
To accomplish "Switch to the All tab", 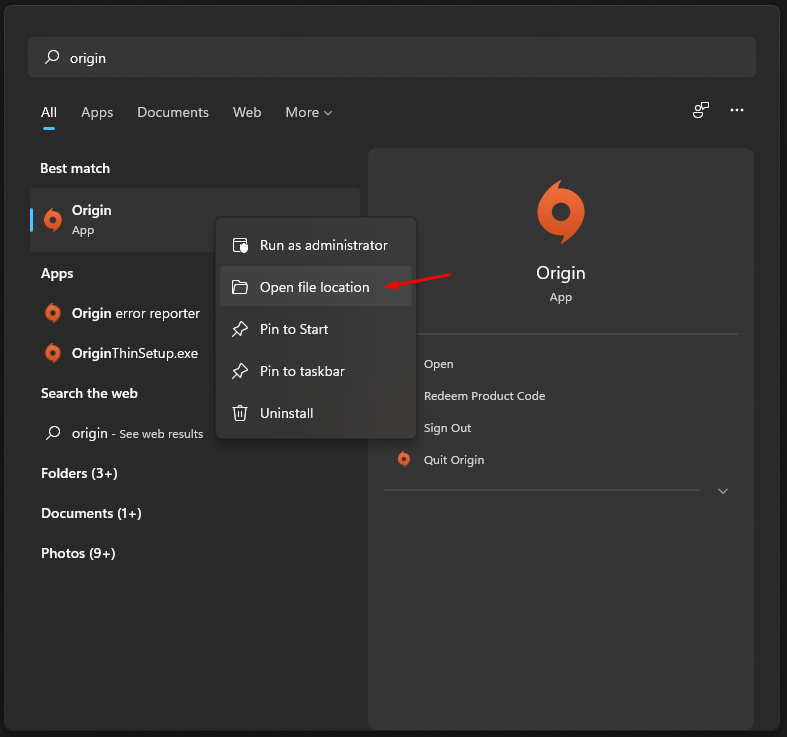I will coord(49,112).
